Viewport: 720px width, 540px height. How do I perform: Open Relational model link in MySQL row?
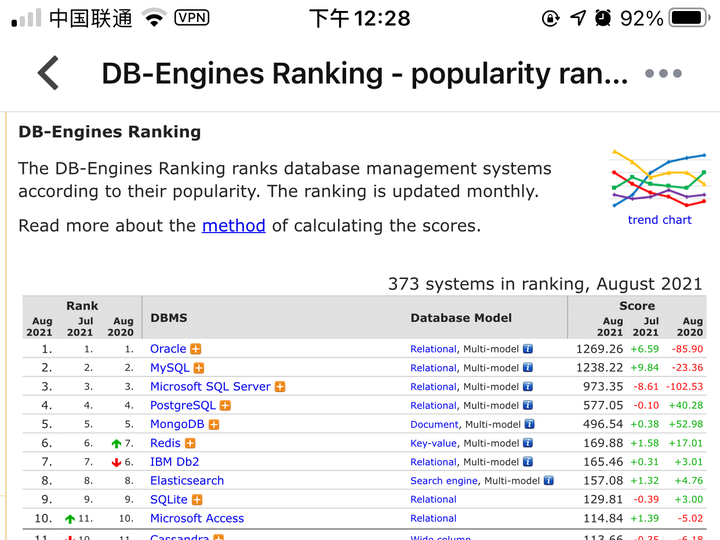(433, 368)
